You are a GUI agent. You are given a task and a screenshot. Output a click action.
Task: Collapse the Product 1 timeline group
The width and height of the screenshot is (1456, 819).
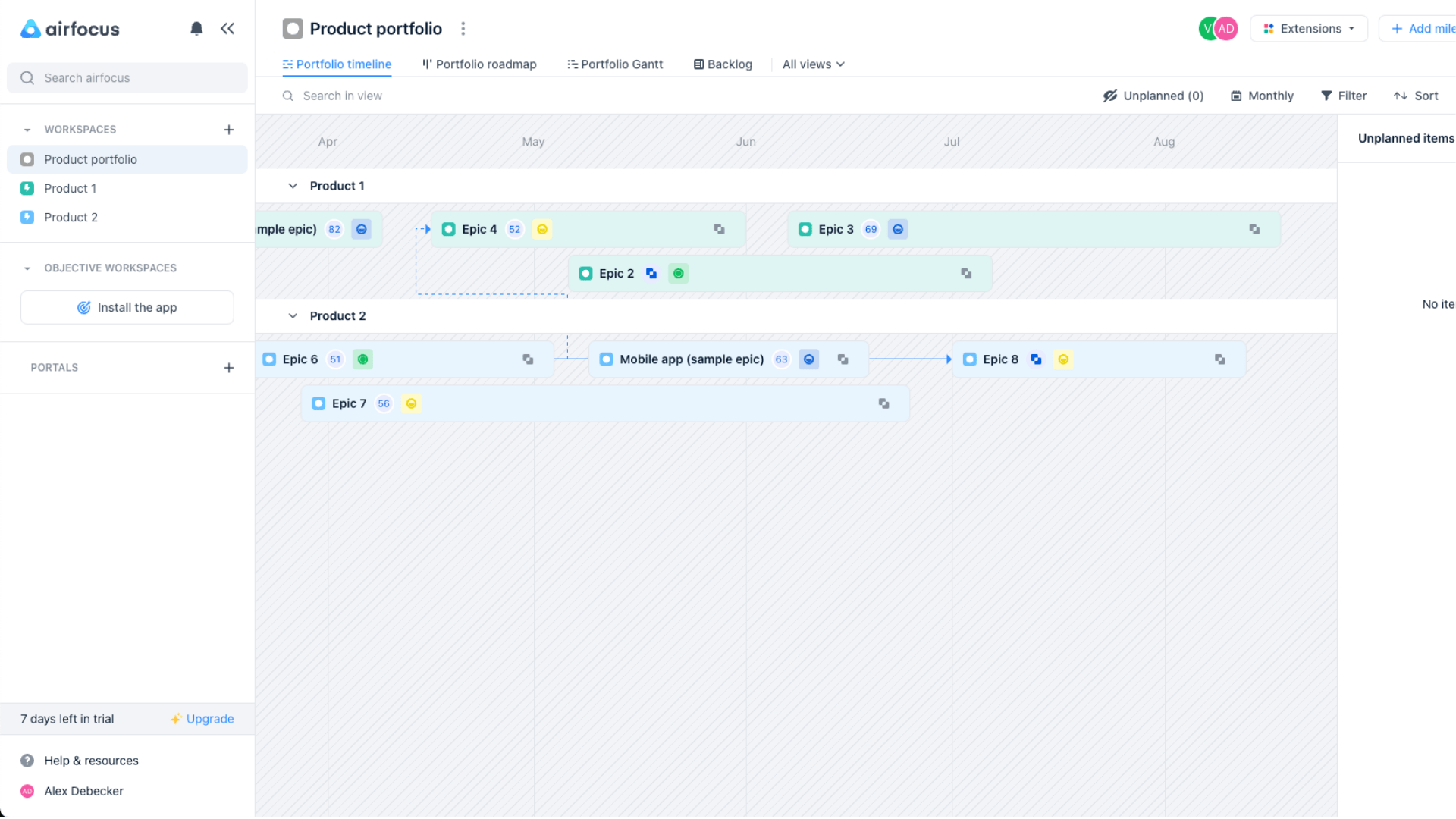coord(293,186)
